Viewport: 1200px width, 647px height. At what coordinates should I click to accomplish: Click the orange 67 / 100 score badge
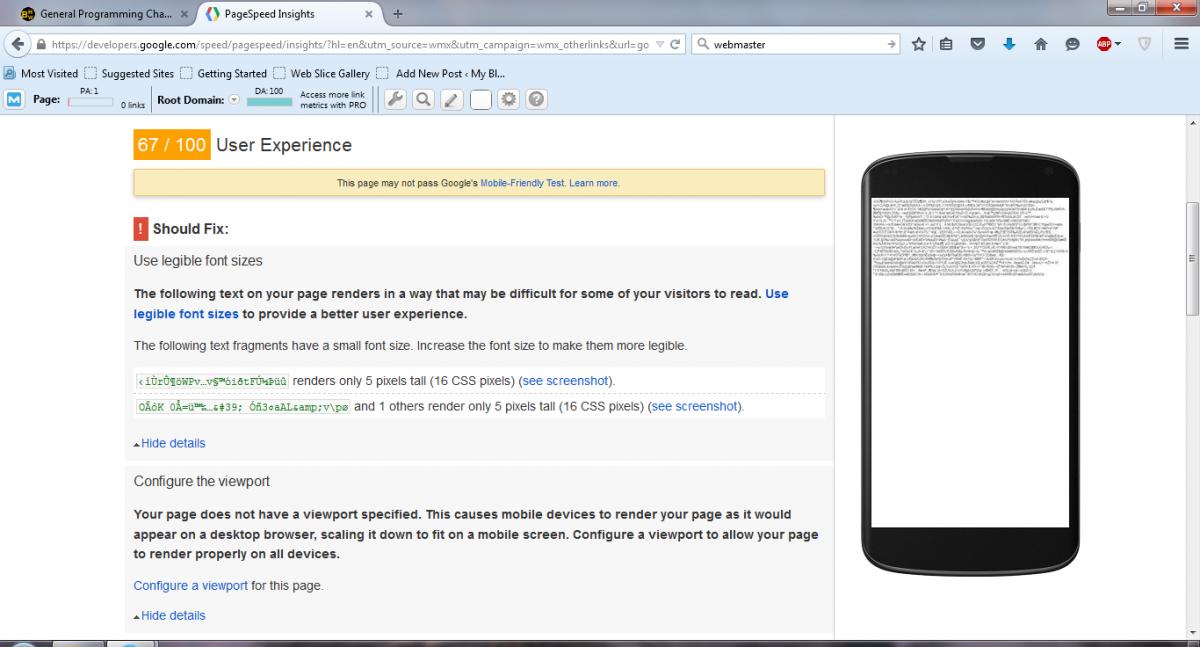[172, 145]
